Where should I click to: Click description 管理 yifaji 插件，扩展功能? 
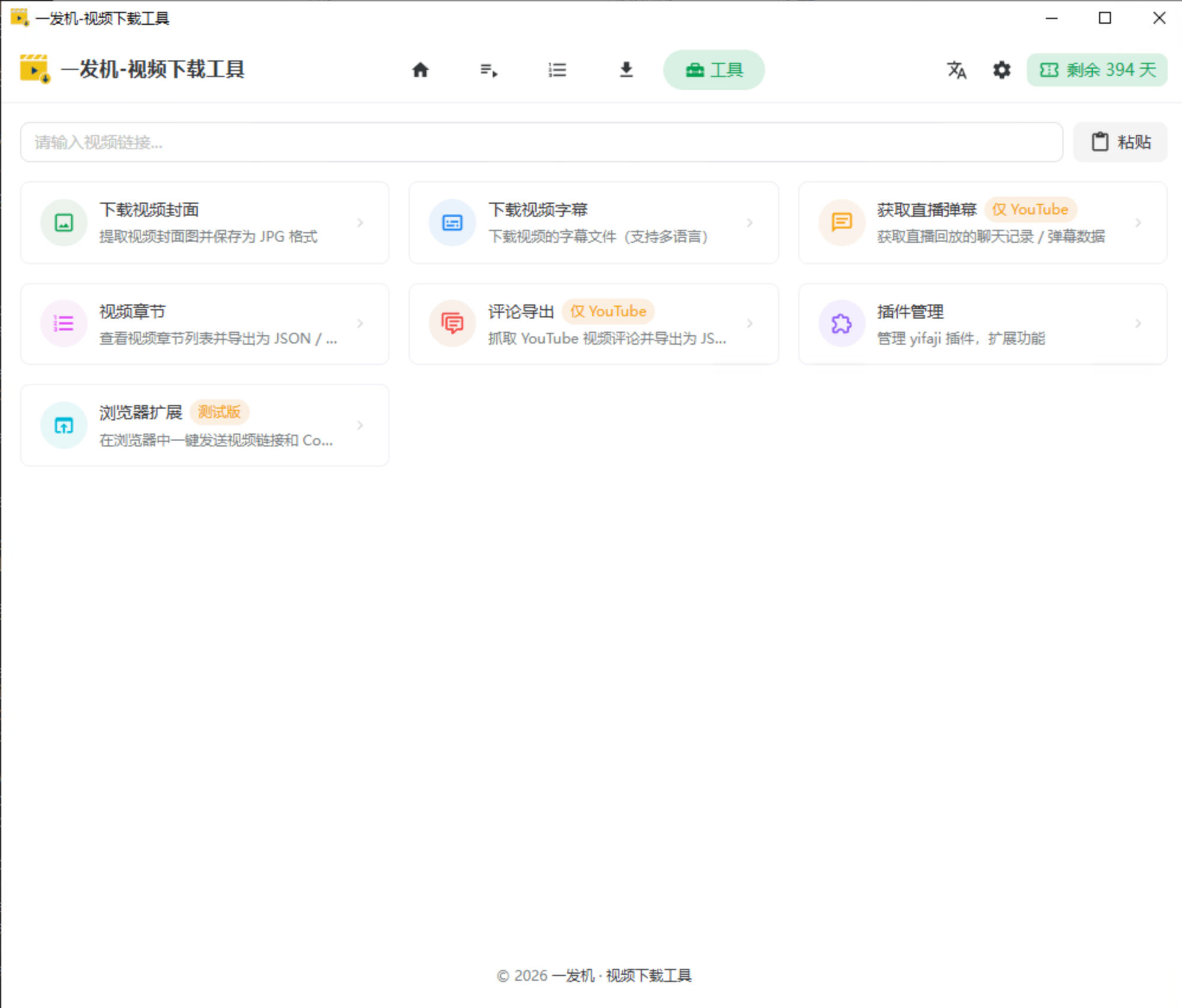[961, 339]
